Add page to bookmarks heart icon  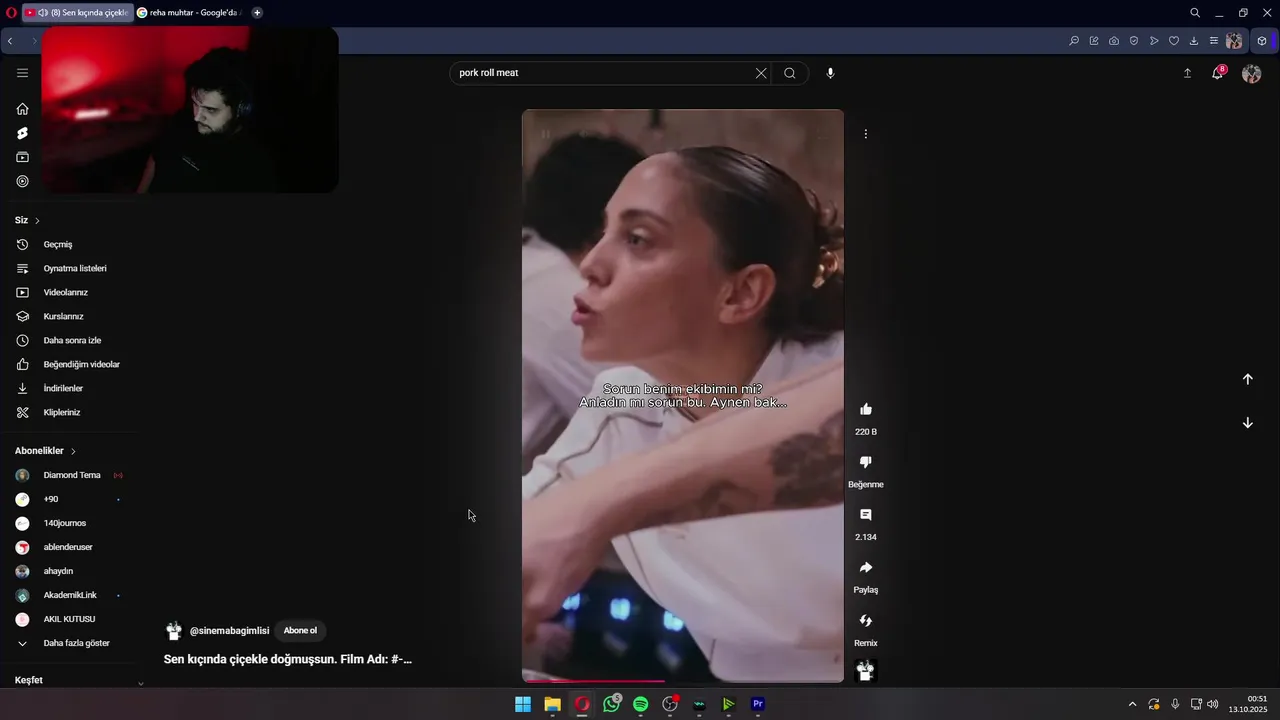click(1174, 41)
